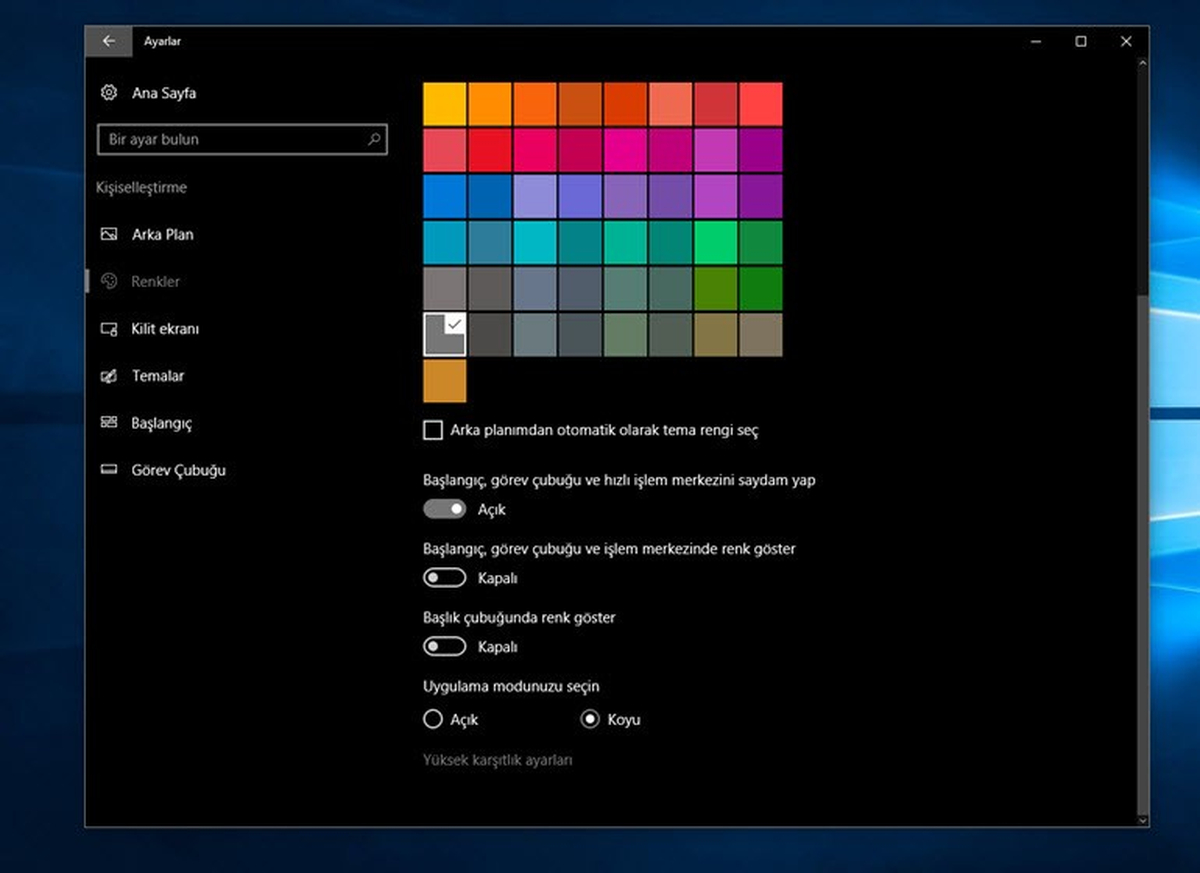1200x873 pixels.
Task: Minimize the Ayarlar window
Action: [x=1036, y=41]
